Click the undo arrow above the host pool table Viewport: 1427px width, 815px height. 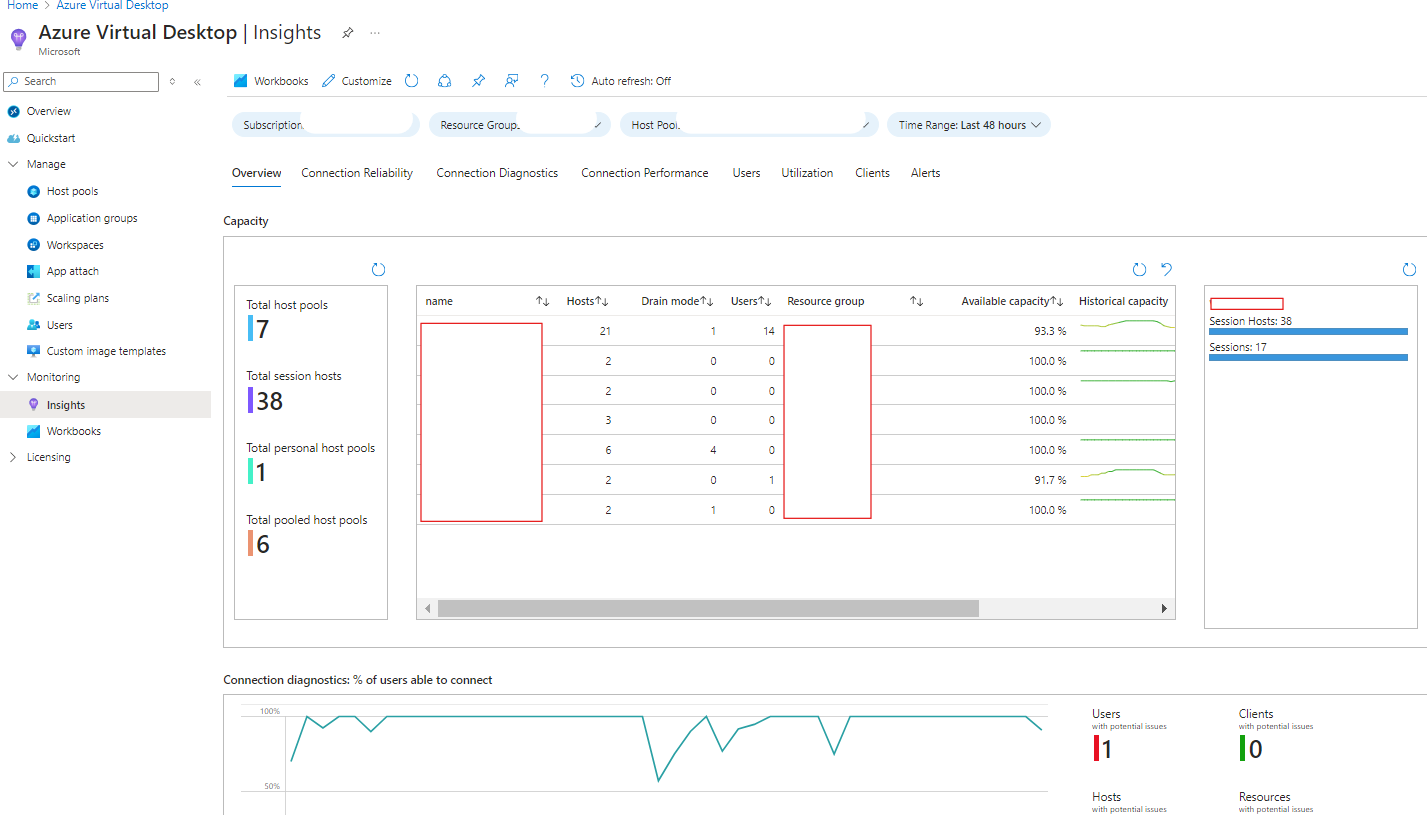(x=1166, y=269)
